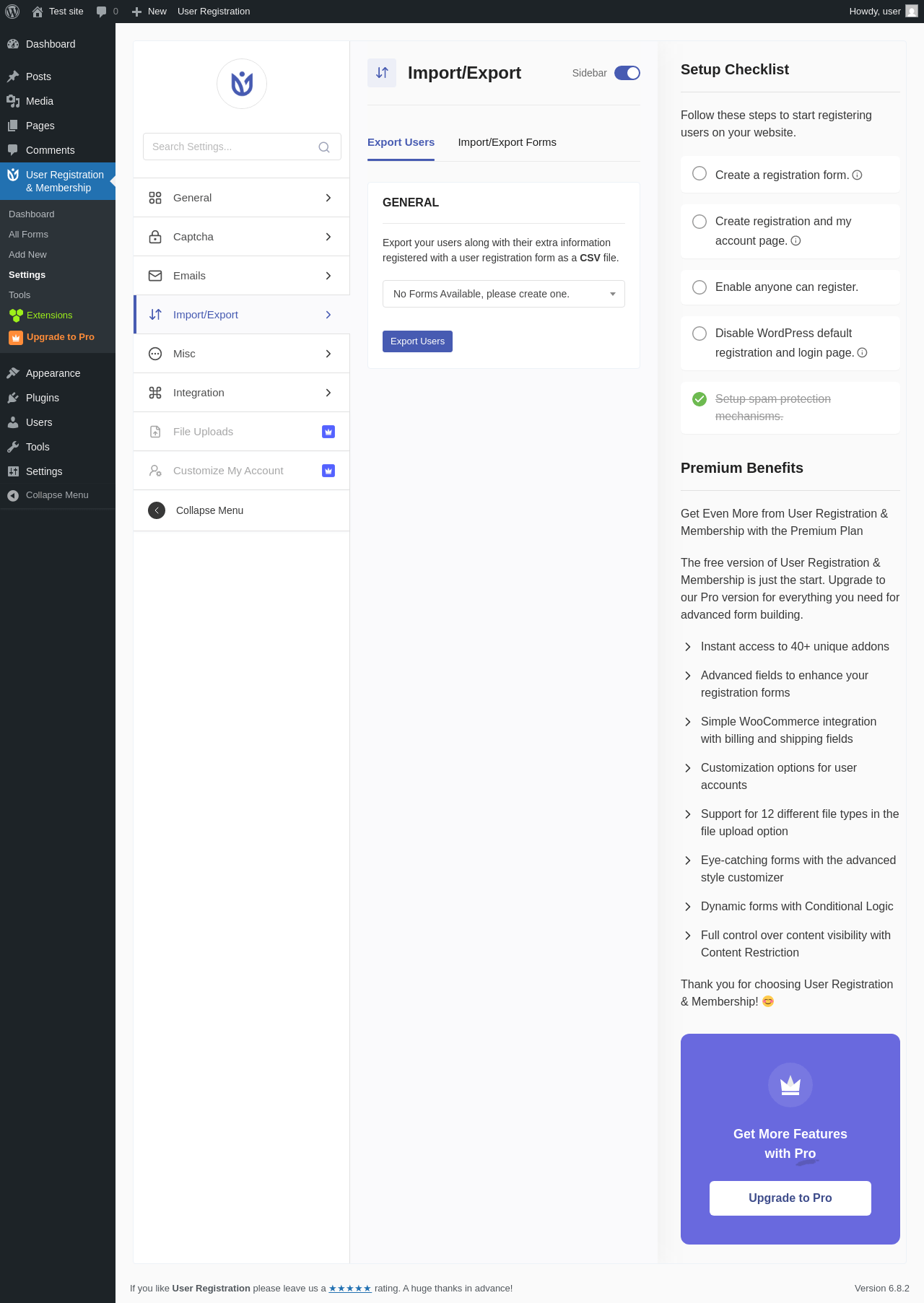Click the Import/Export arrows icon in sidebar
The height and width of the screenshot is (1303, 924).
click(x=155, y=315)
